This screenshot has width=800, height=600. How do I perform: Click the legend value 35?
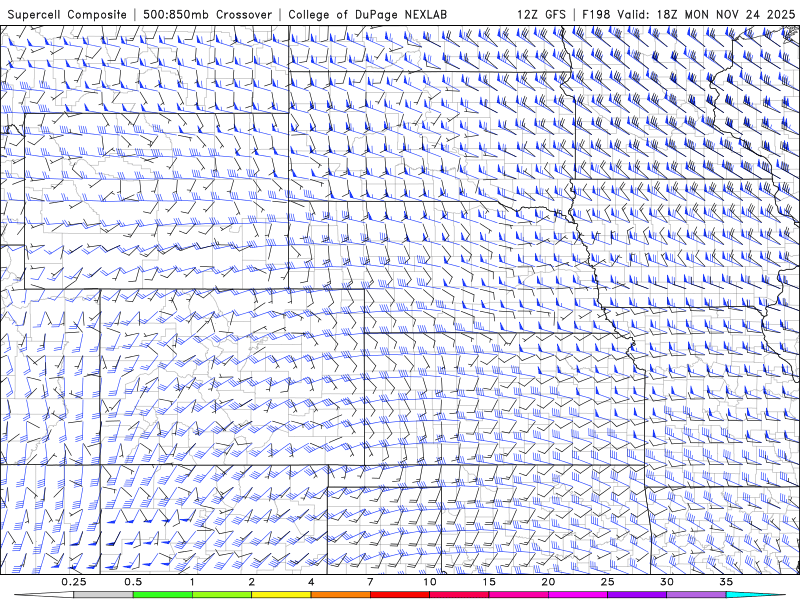click(x=726, y=582)
